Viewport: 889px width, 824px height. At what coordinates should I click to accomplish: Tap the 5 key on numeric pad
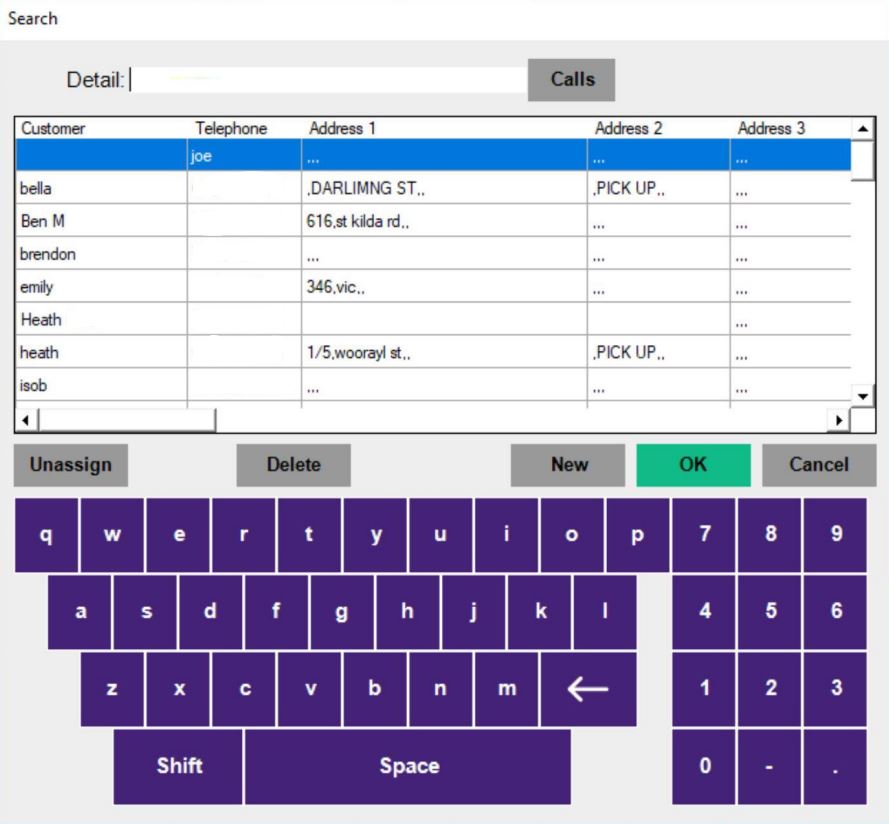pos(770,612)
